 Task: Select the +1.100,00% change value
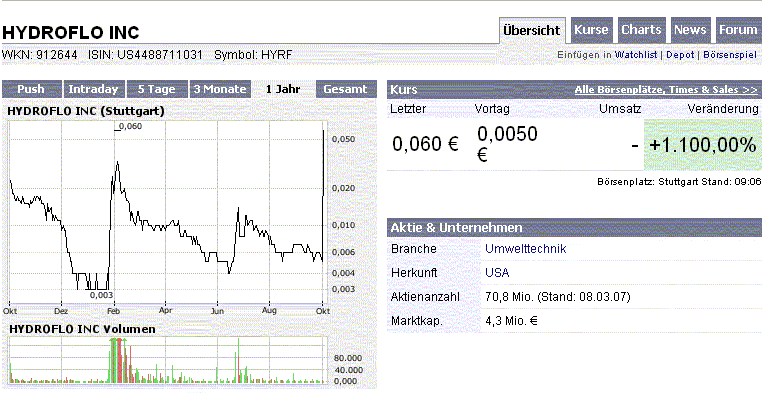click(x=703, y=145)
